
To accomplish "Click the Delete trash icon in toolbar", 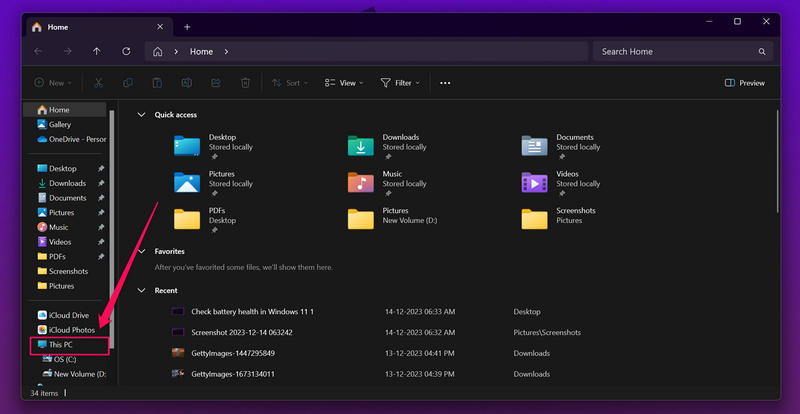I will pyautogui.click(x=245, y=83).
